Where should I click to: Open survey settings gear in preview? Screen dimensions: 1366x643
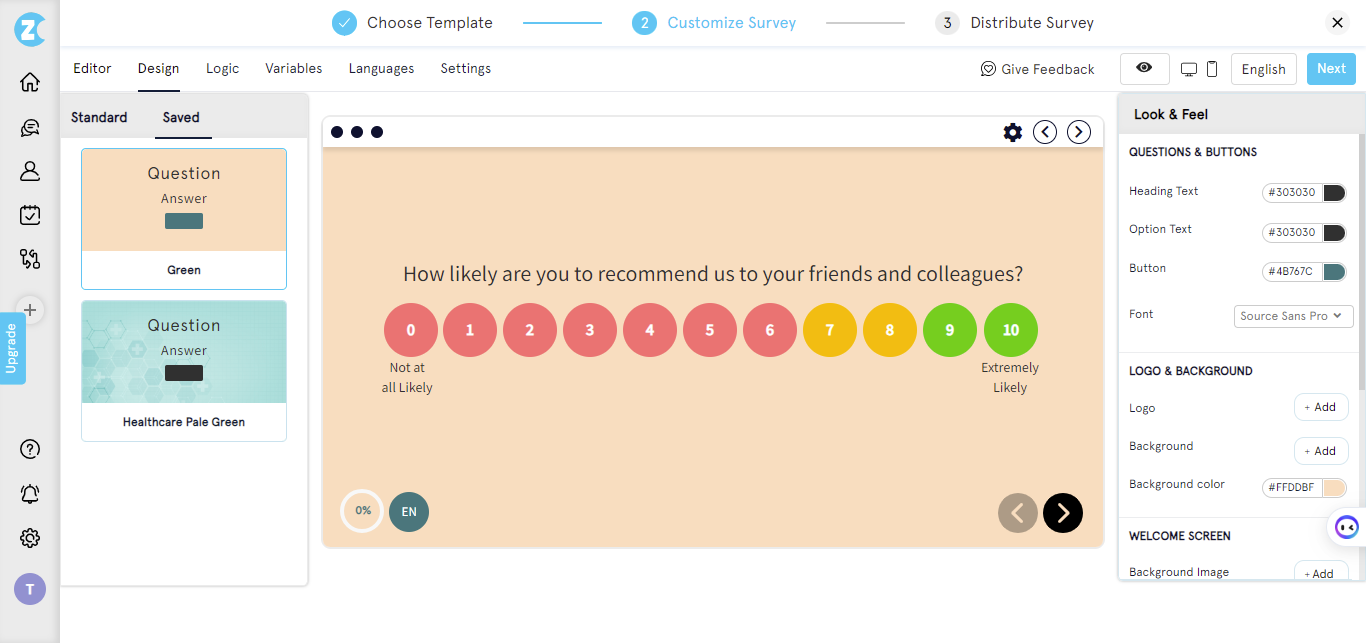click(1013, 131)
